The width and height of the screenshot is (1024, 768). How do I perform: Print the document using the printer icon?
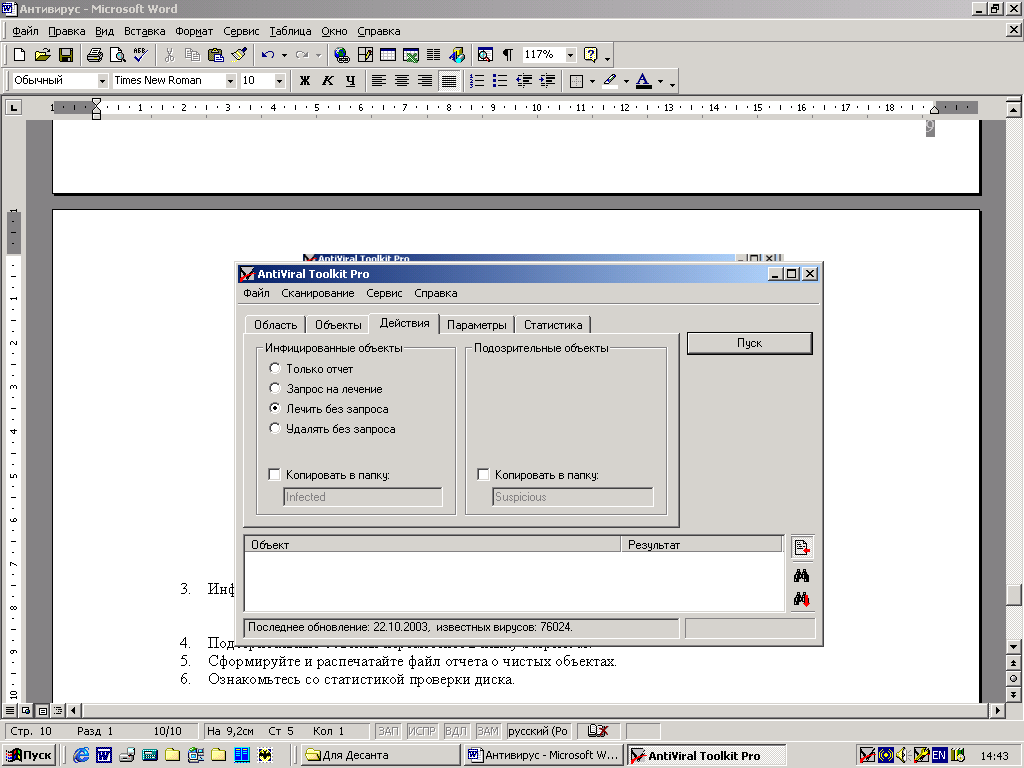point(95,55)
